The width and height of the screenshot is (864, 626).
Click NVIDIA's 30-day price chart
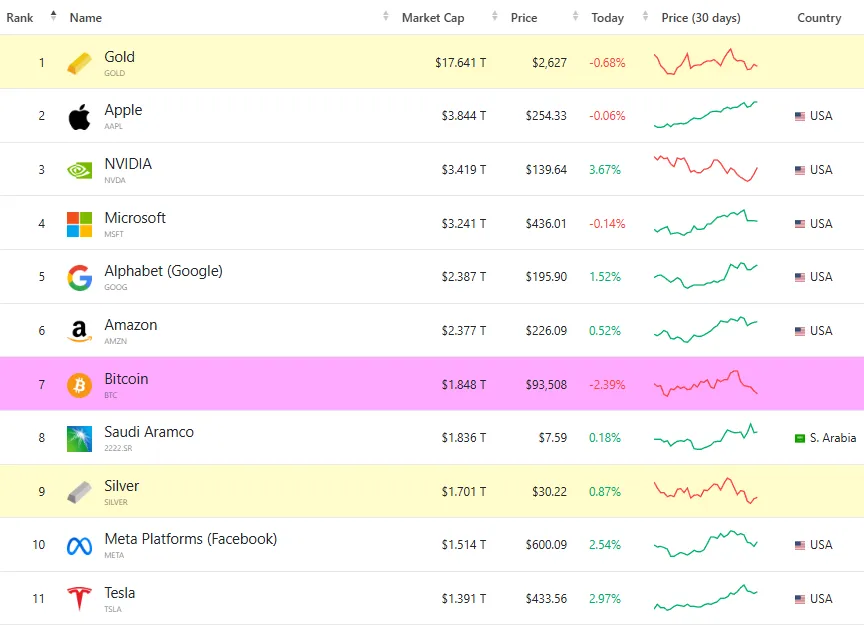[705, 169]
